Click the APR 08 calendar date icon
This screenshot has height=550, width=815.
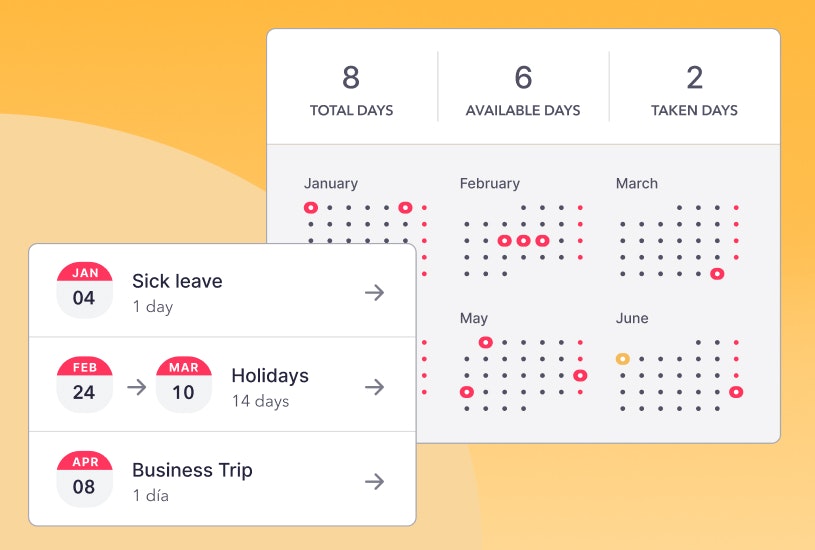(84, 479)
